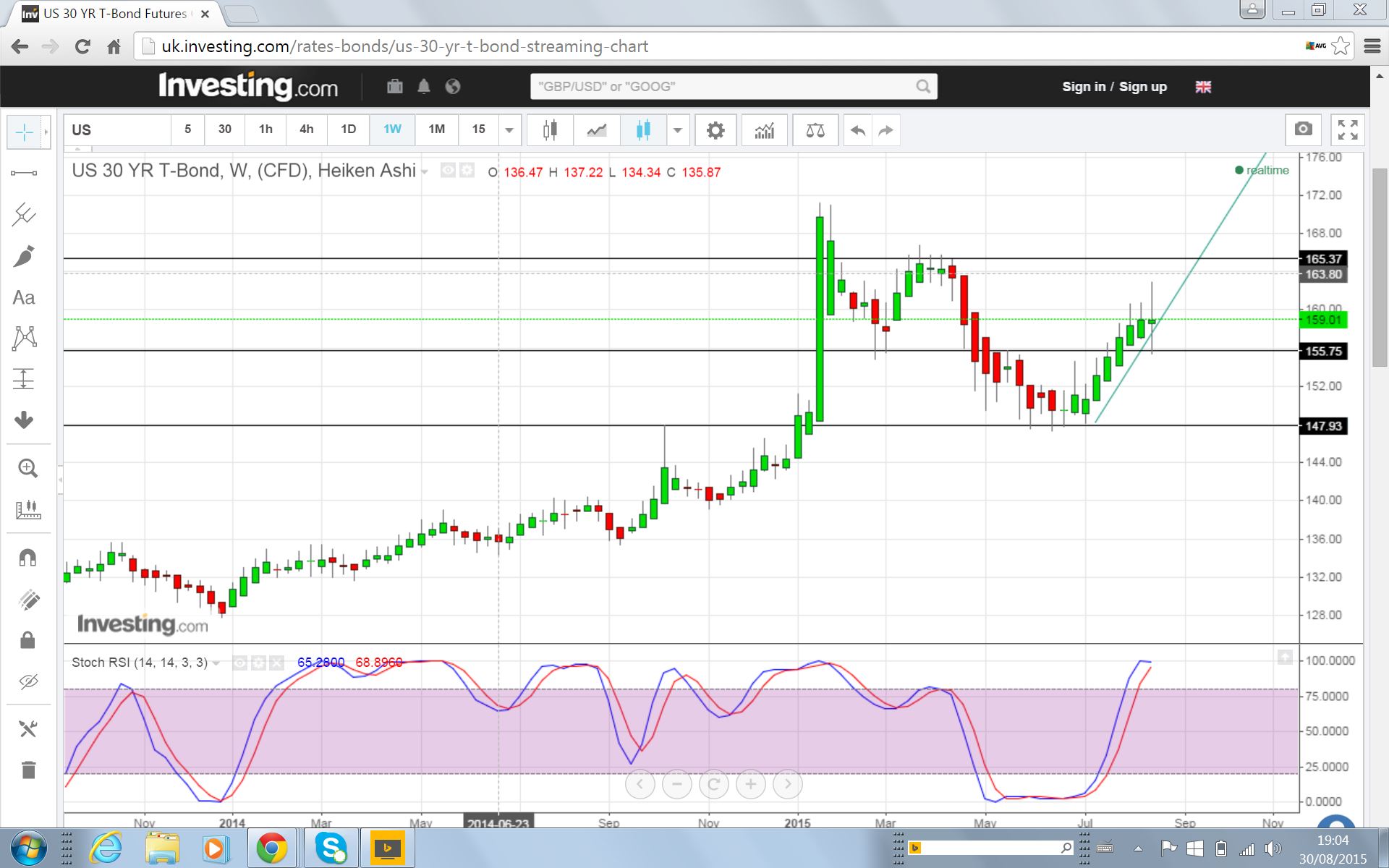This screenshot has width=1389, height=868.
Task: Redo the last chart action
Action: click(886, 130)
